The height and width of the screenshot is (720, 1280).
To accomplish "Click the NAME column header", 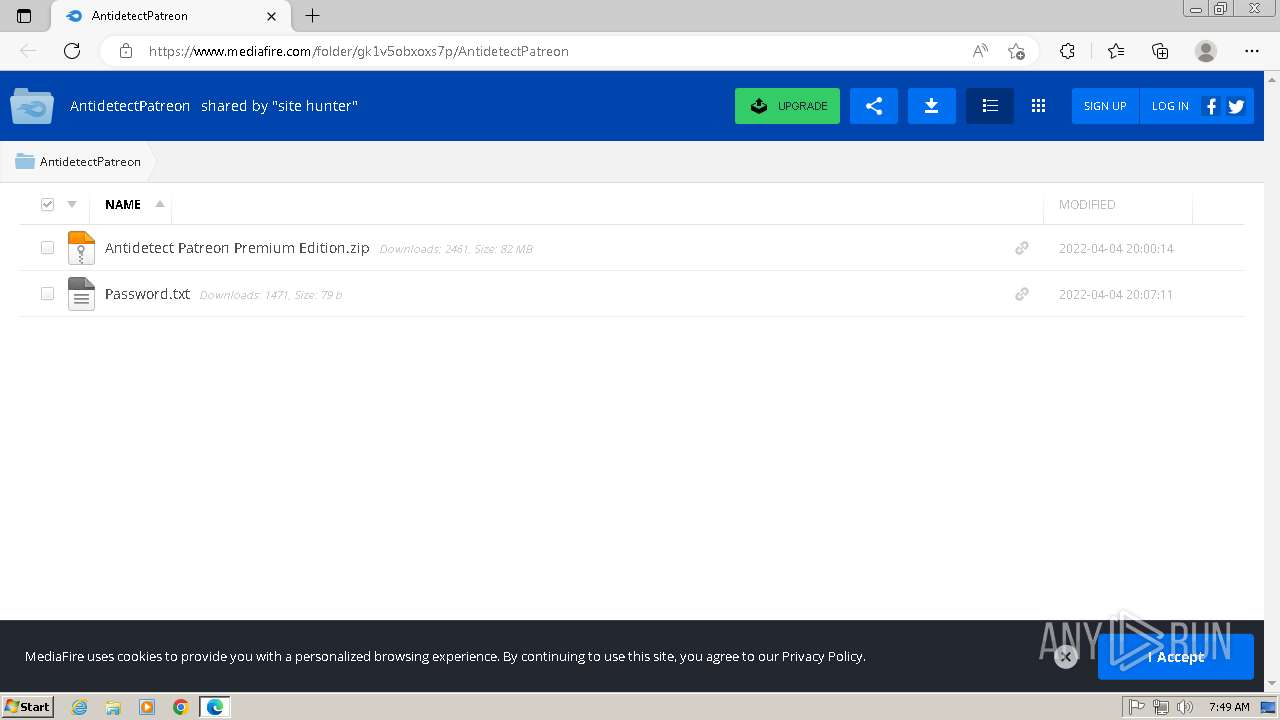I will pos(123,204).
